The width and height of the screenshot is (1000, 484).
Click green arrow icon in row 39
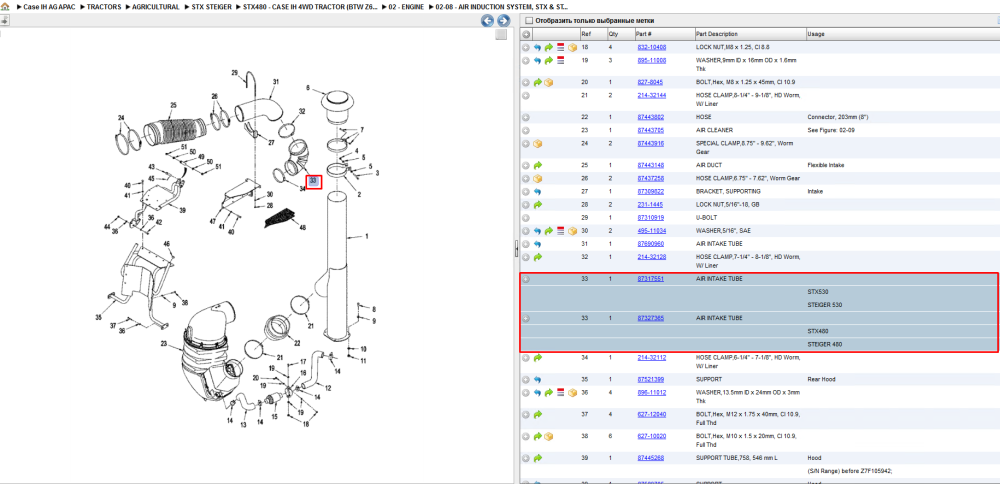click(x=537, y=458)
